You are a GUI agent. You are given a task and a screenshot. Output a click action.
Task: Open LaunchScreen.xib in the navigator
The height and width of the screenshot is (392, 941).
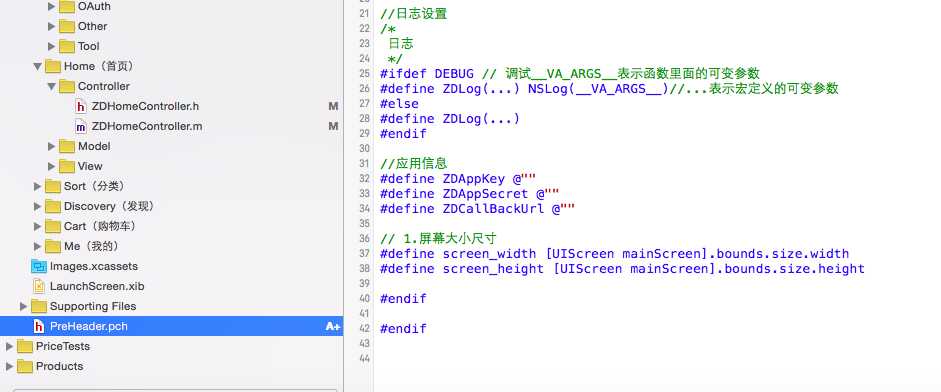pyautogui.click(x=97, y=286)
